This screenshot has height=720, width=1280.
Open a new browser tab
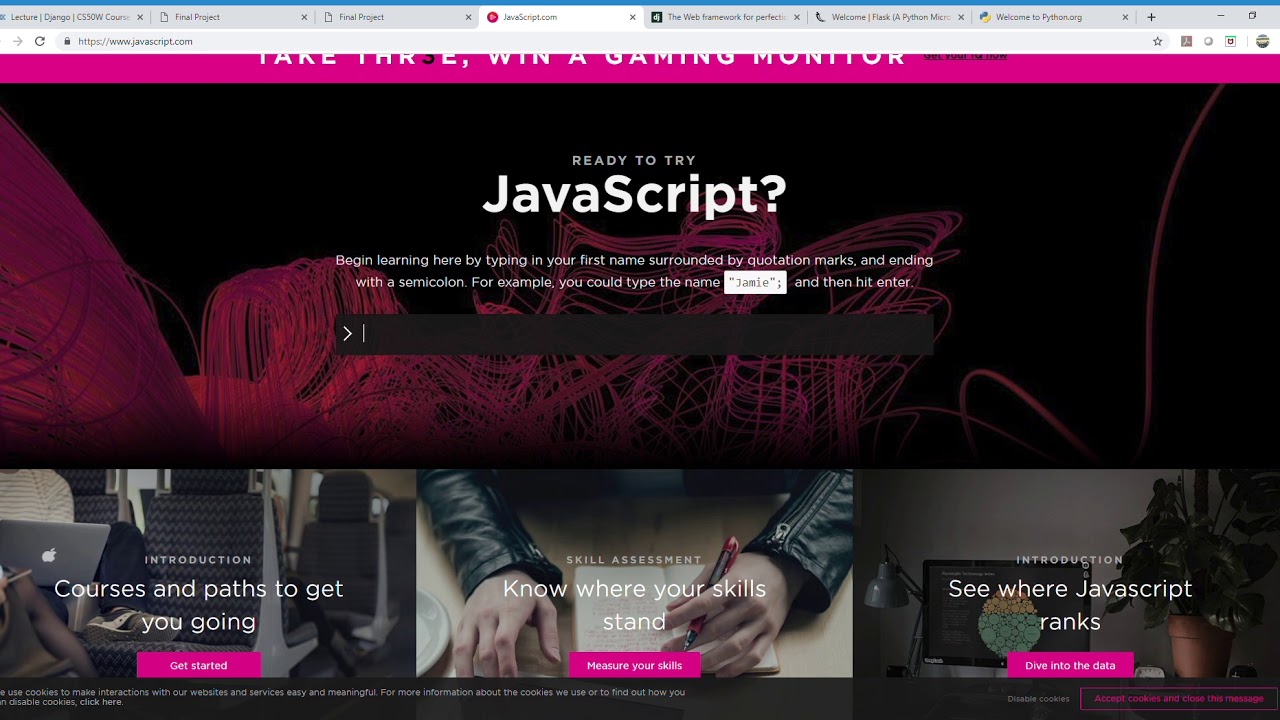[1151, 17]
